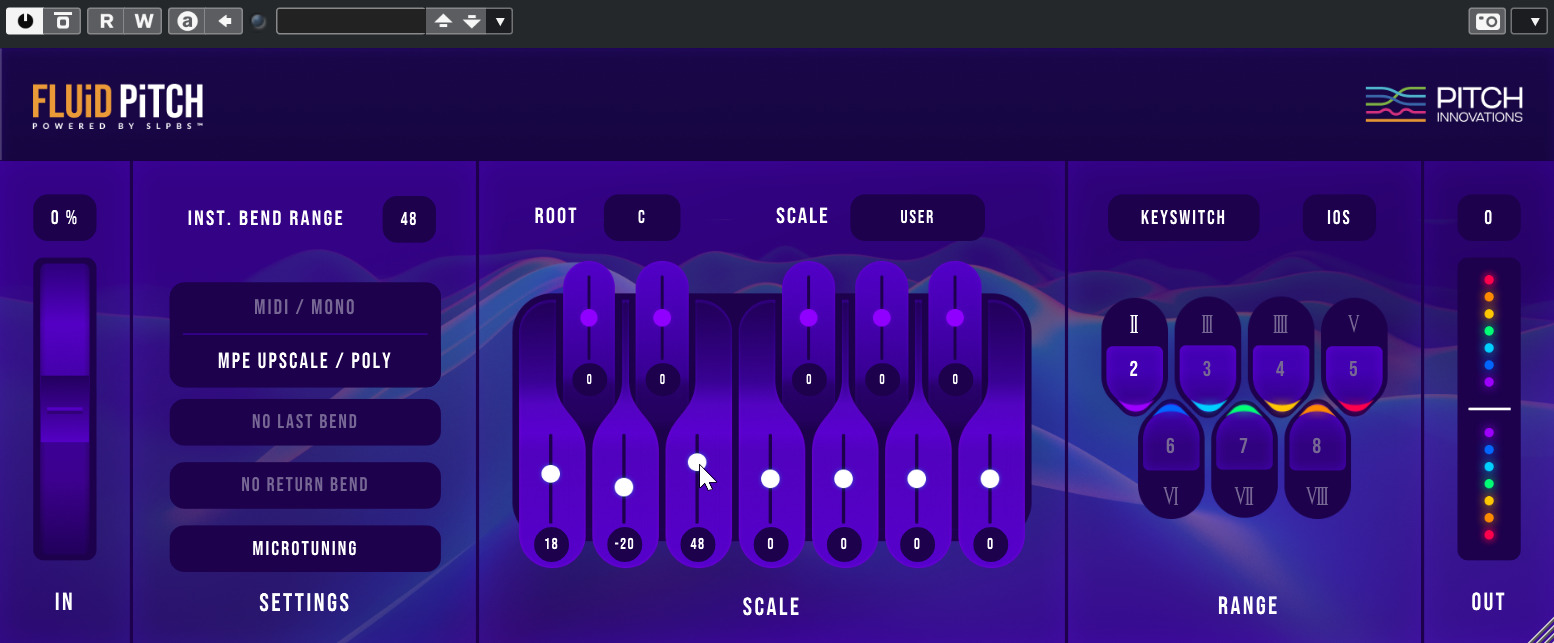Viewport: 1554px width, 643px height.
Task: Click the camera snapshot icon
Action: [1488, 21]
